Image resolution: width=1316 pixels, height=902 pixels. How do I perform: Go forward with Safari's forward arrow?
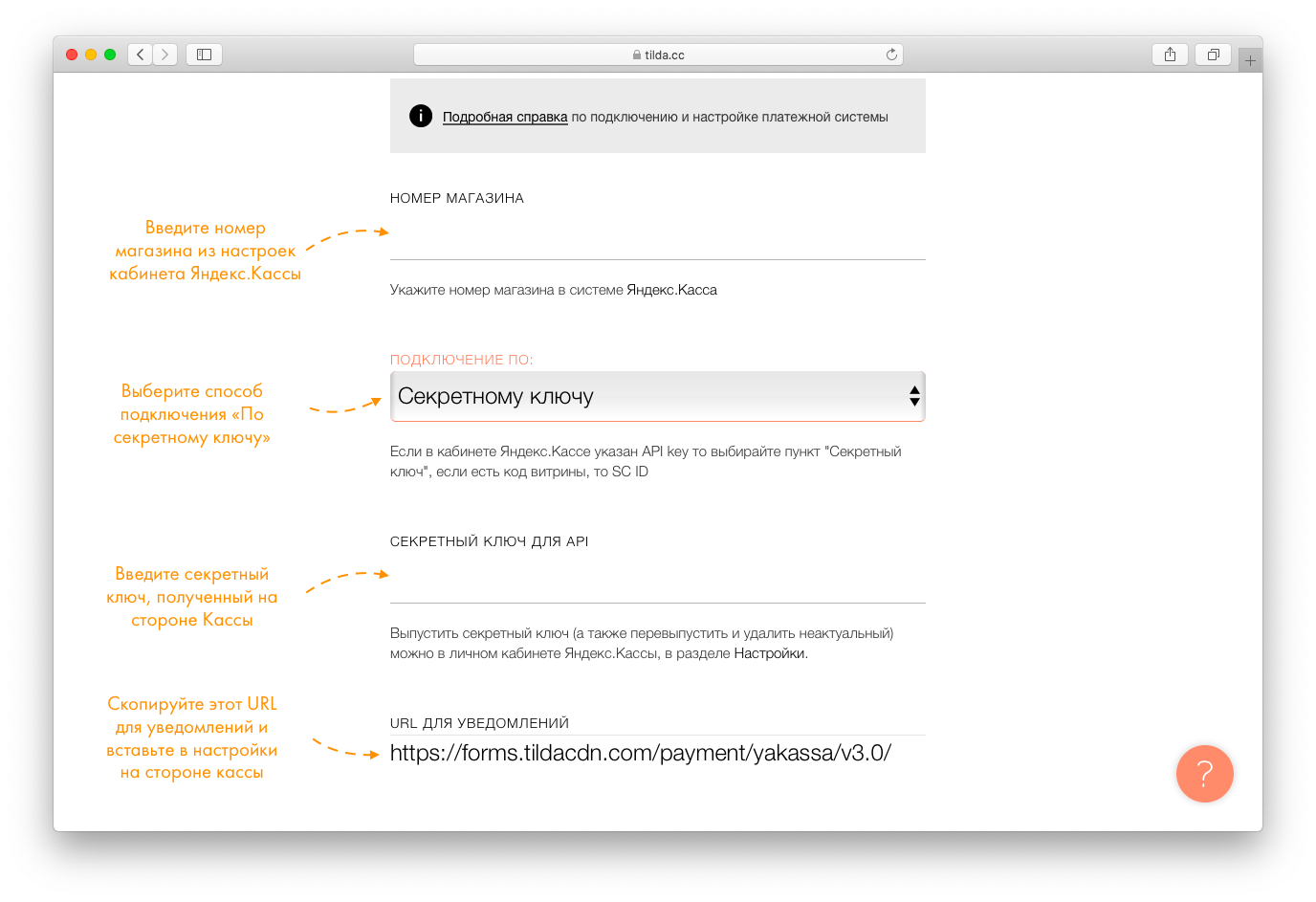pos(165,55)
